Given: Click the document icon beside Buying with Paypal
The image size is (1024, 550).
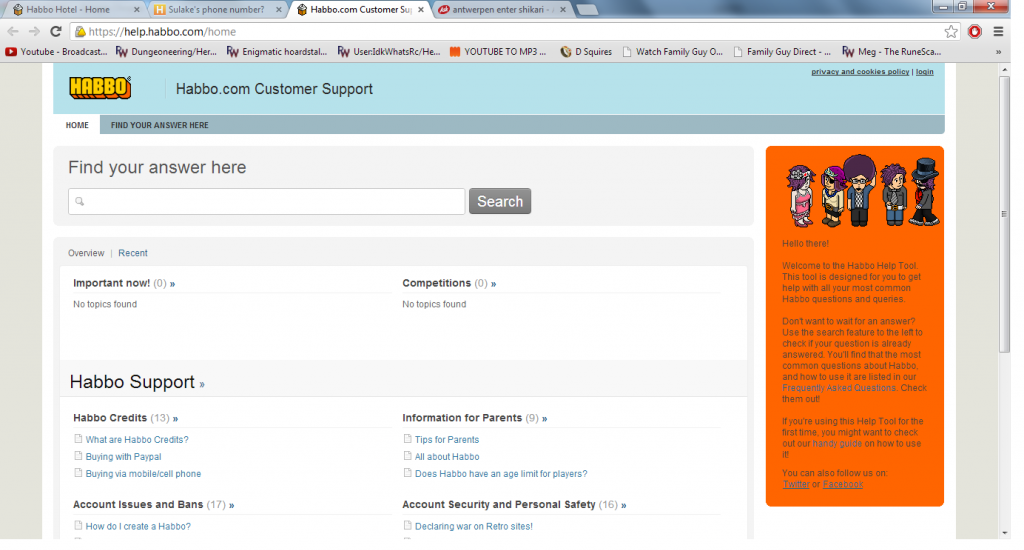Looking at the screenshot, I should pyautogui.click(x=78, y=457).
